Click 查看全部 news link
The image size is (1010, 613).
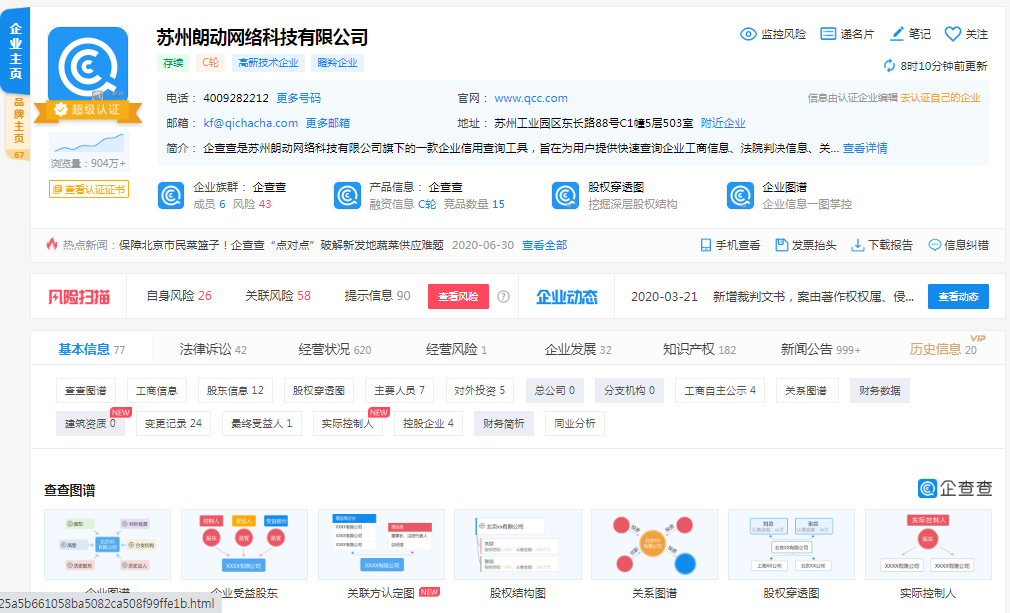[544, 245]
